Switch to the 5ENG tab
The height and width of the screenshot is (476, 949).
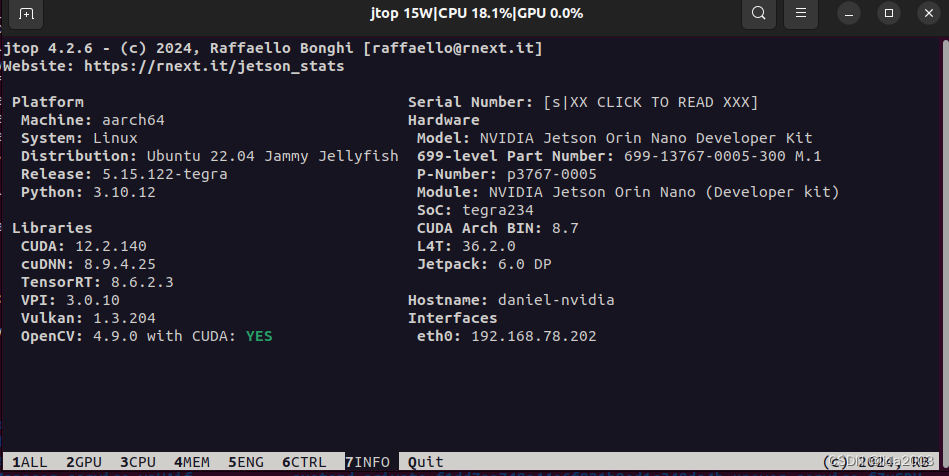(x=246, y=462)
